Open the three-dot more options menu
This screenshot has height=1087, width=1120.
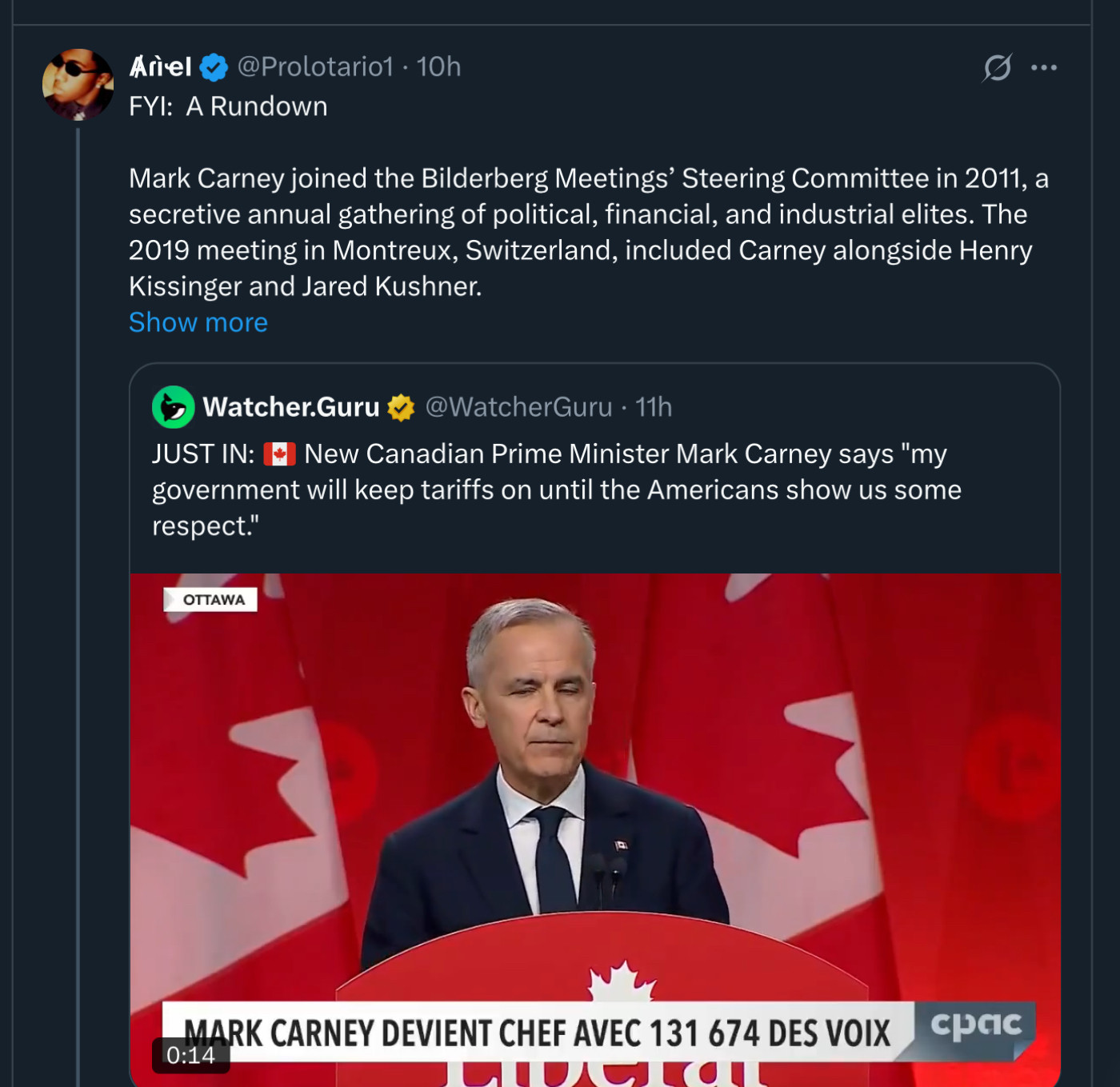click(x=1044, y=67)
